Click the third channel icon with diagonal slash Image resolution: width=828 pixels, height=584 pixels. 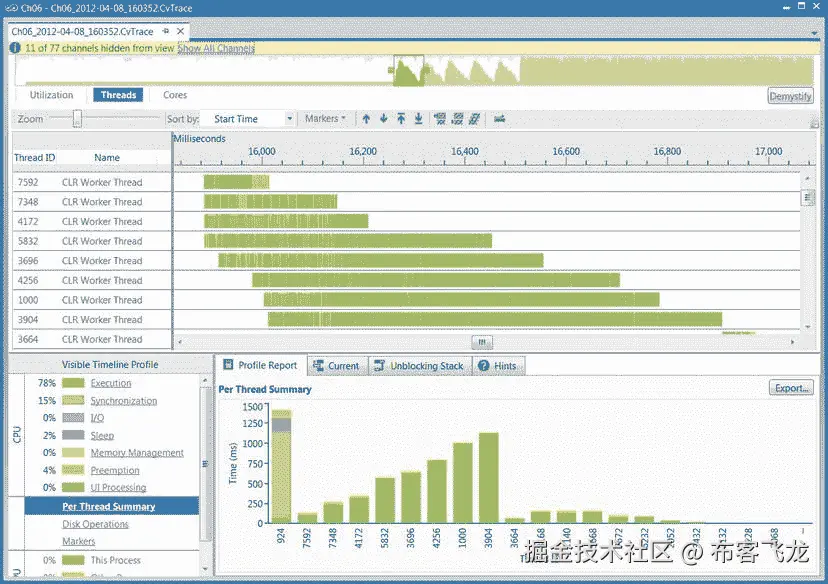474,119
